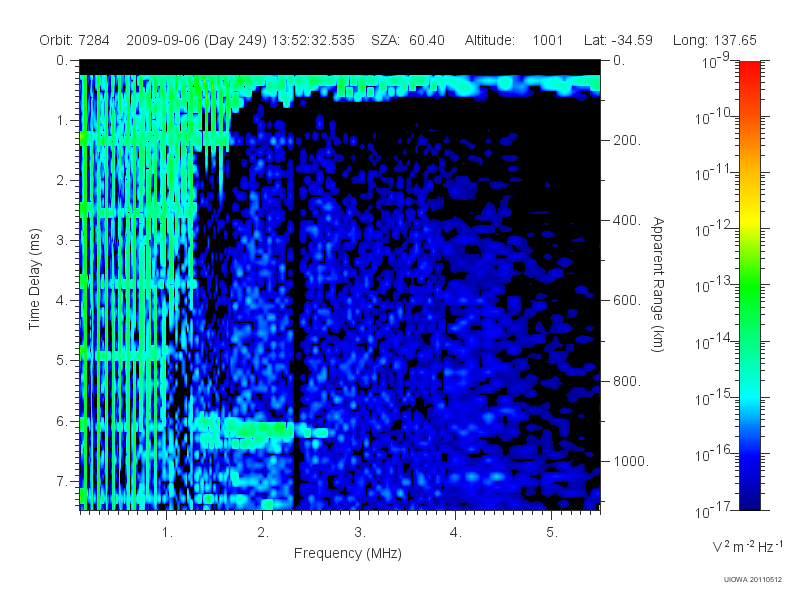The width and height of the screenshot is (800, 600).
Task: Click the 'Frequency (MHz)' axis label
Action: 347,553
